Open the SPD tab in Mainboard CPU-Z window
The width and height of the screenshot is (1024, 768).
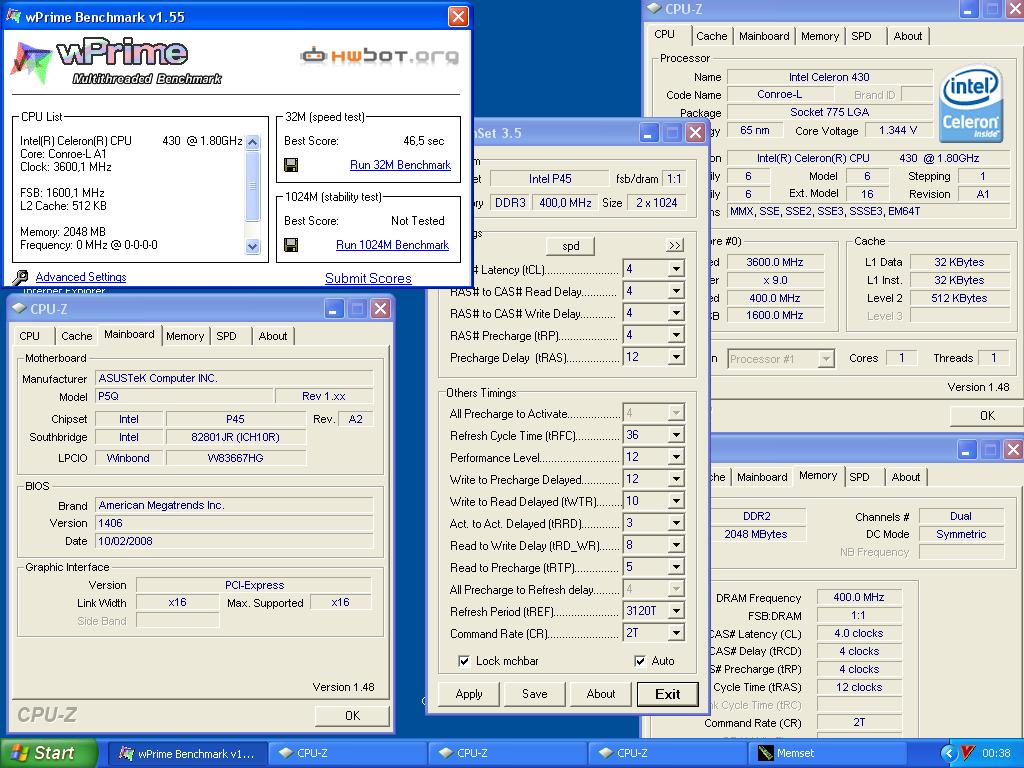click(227, 336)
